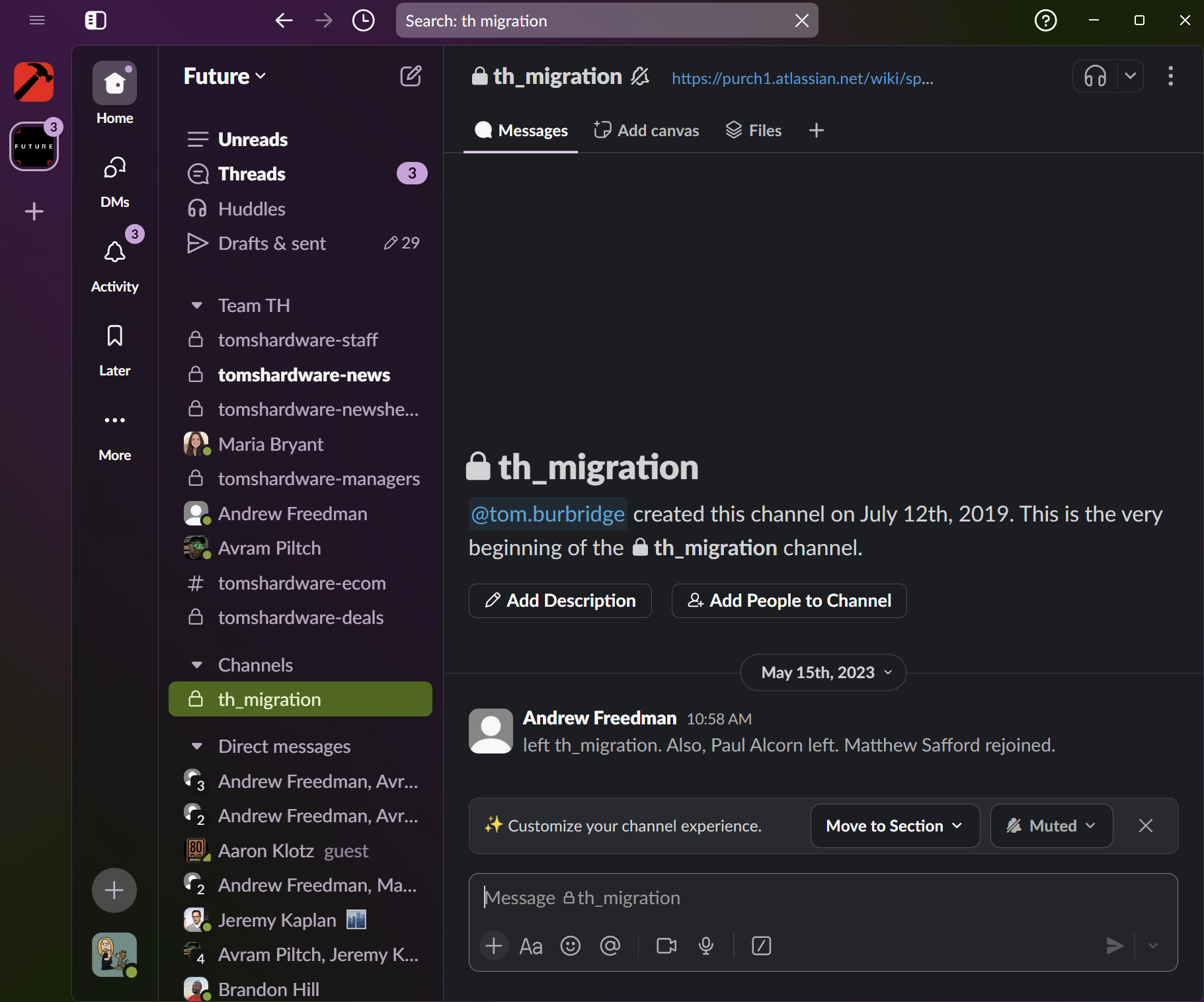Image resolution: width=1204 pixels, height=1002 pixels.
Task: Open tomshardware-staff channel
Action: [301, 340]
